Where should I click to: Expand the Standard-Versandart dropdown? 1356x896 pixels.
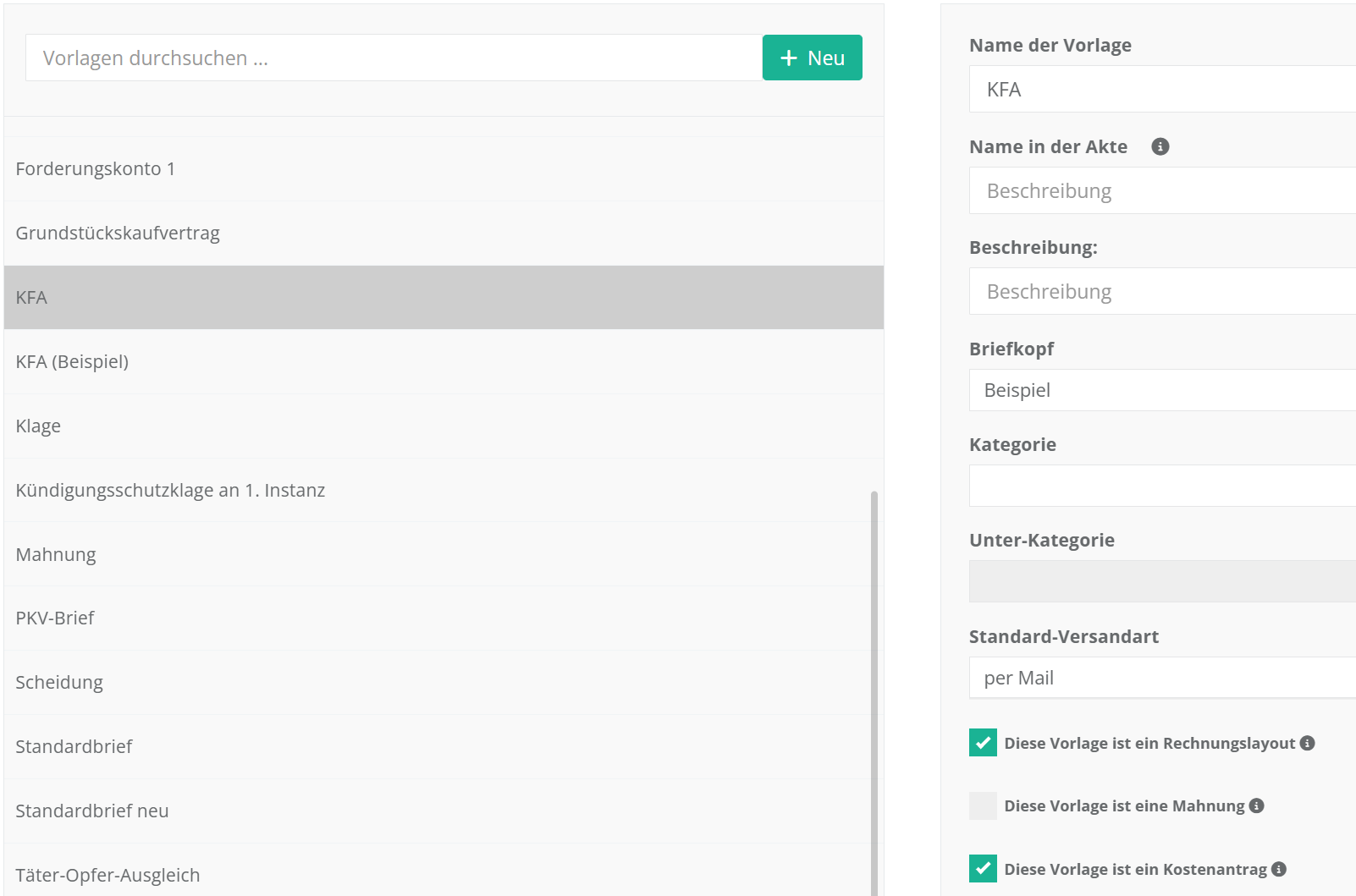click(1161, 678)
